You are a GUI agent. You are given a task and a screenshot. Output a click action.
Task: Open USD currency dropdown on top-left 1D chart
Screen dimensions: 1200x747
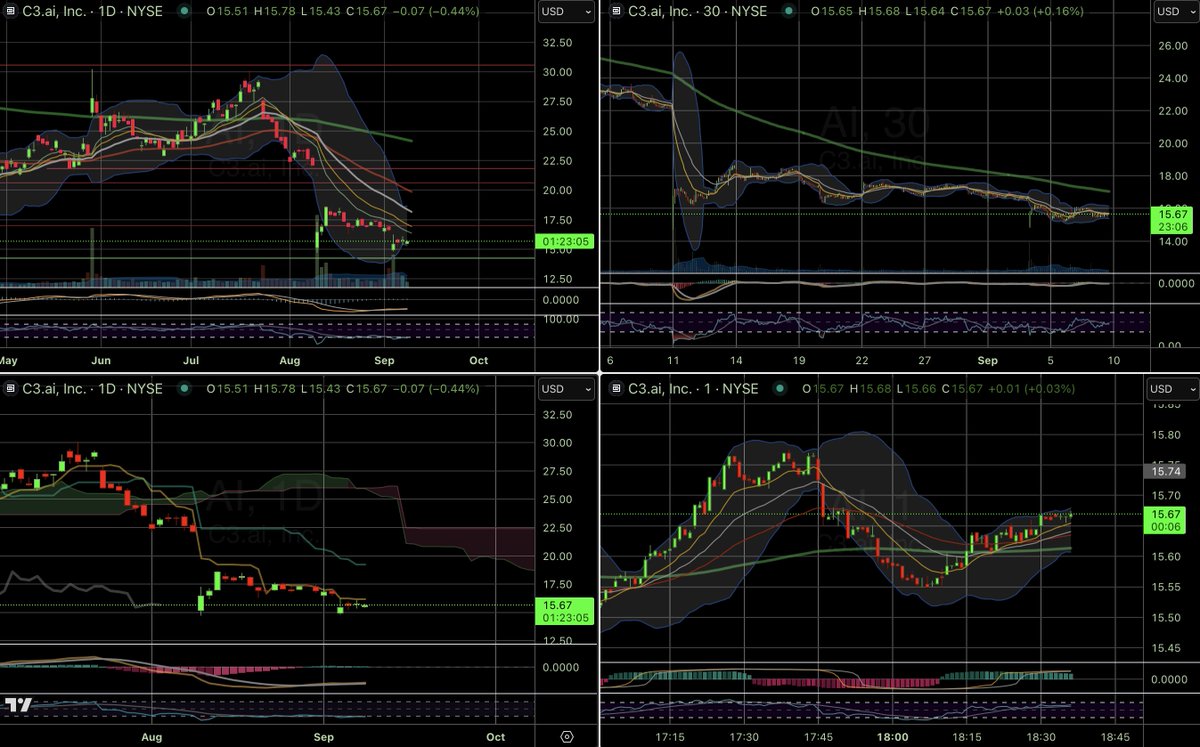pos(566,12)
